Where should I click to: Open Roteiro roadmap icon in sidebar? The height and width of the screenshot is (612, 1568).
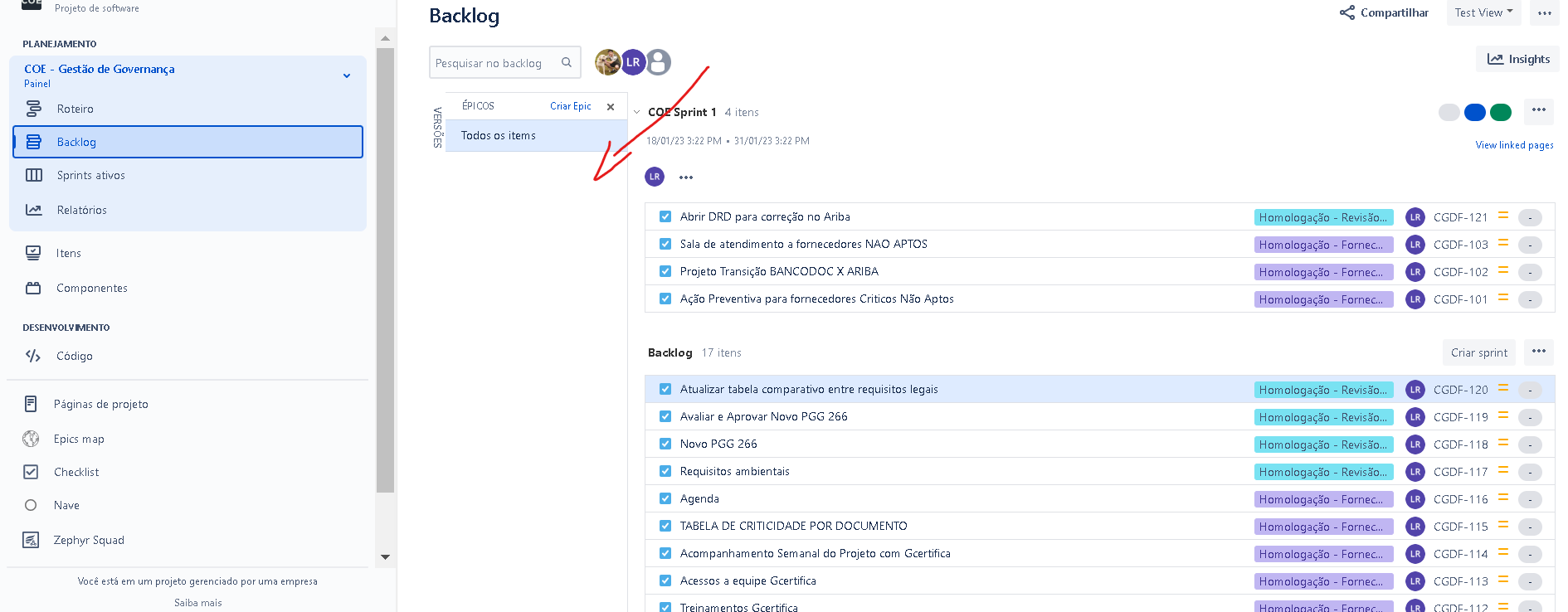point(34,109)
